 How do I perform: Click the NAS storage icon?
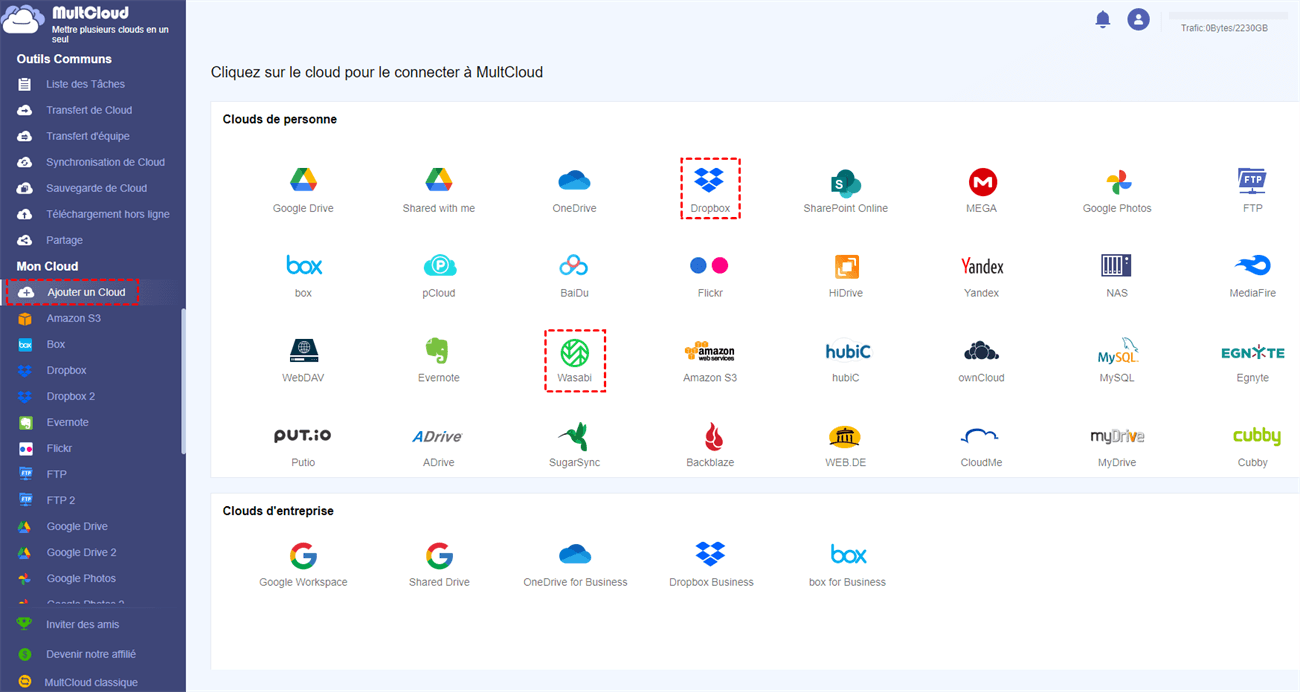pos(1116,266)
